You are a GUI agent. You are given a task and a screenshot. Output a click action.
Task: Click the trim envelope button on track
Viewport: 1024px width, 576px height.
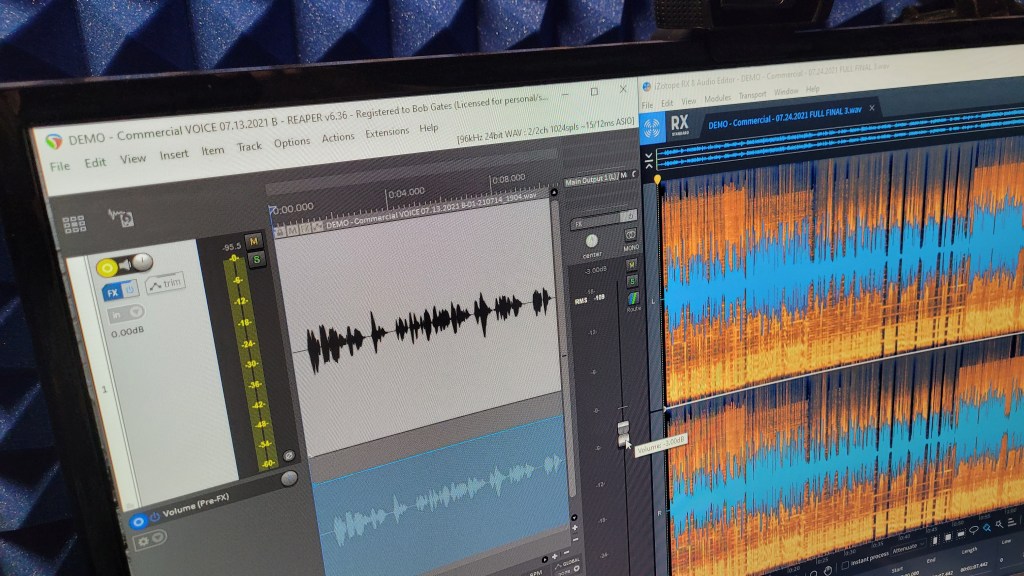[x=165, y=286]
